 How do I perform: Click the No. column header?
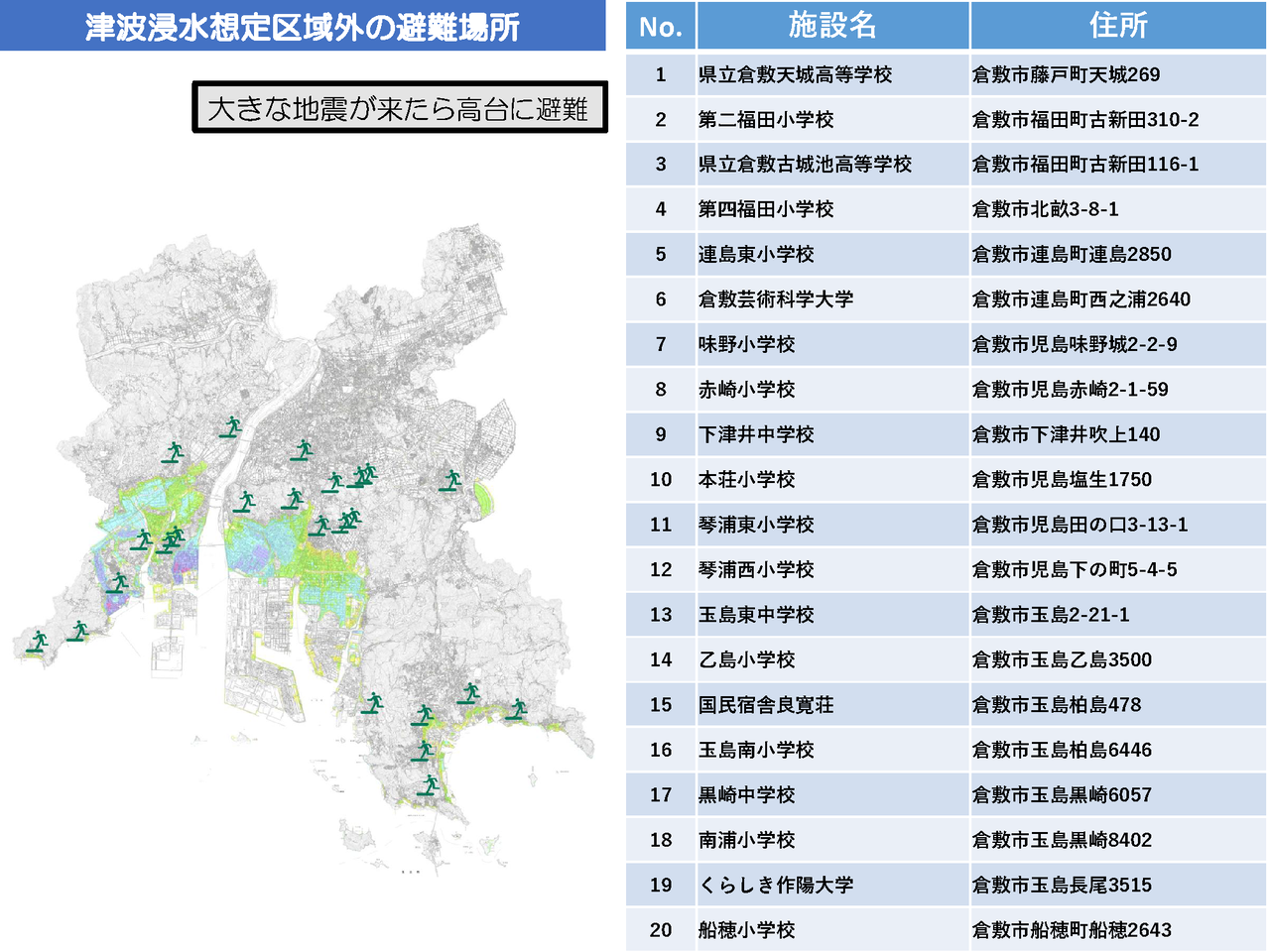click(x=661, y=26)
